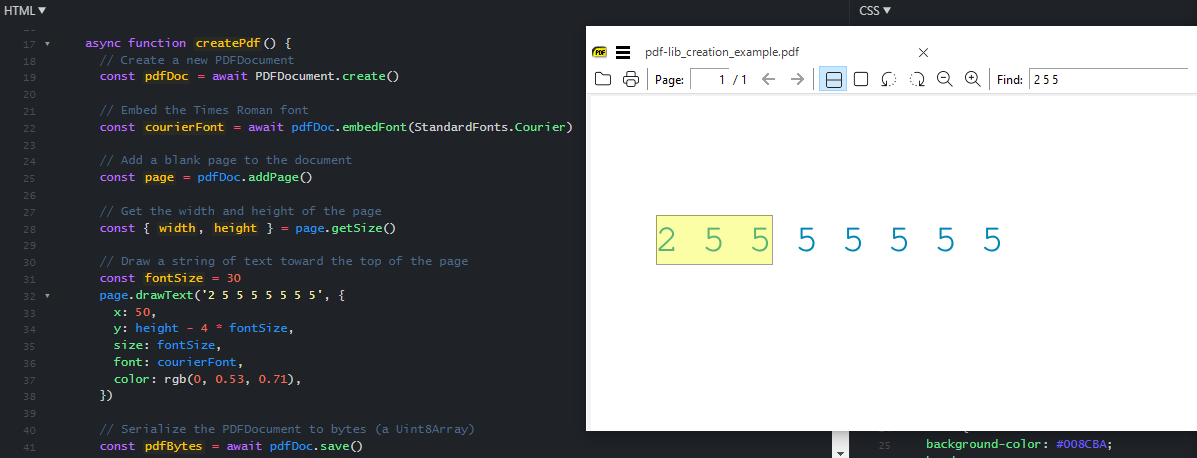Viewport: 1197px width, 458px height.
Task: Select the fit single page view
Action: (860, 79)
